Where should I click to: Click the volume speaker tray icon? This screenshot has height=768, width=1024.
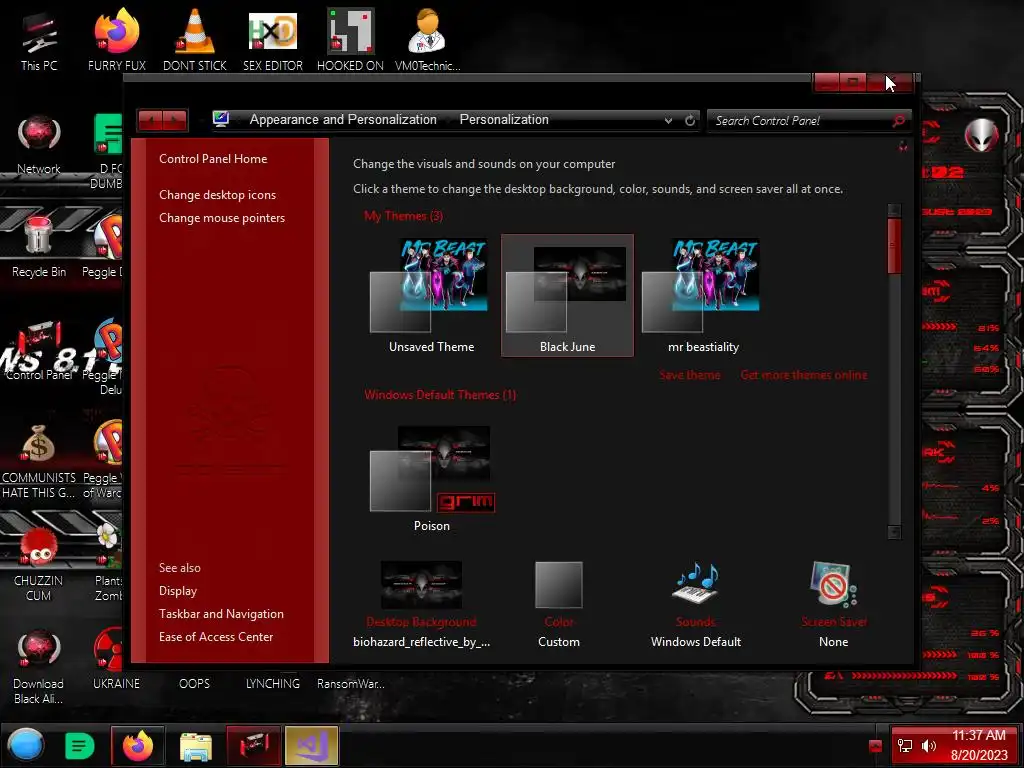(929, 746)
